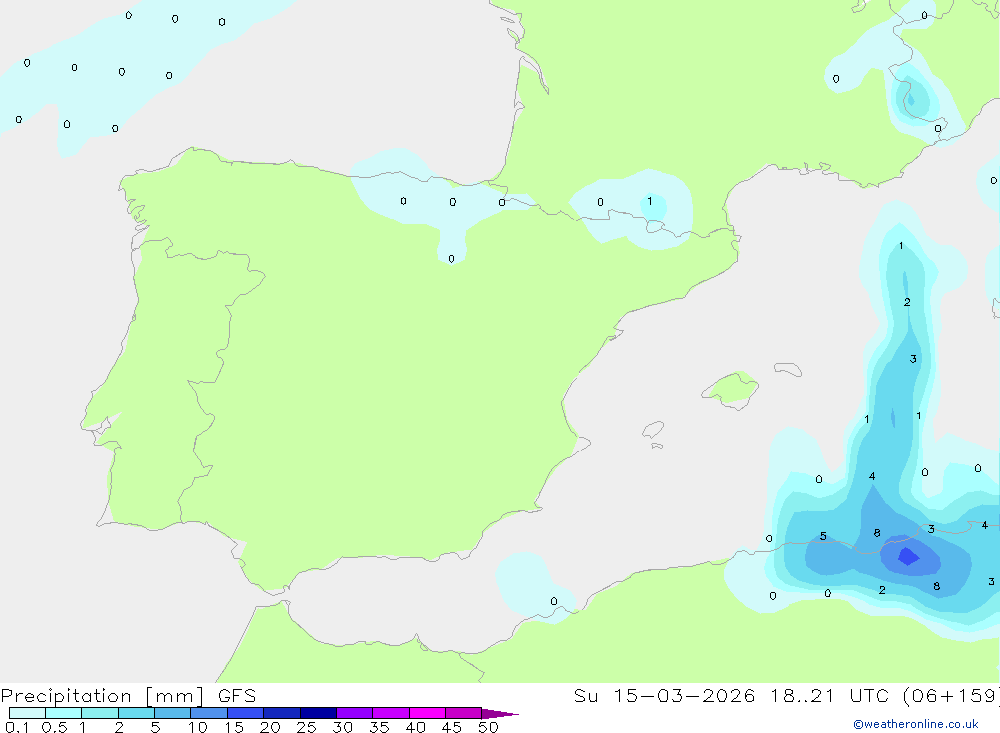Click the '5' precipitation value on map

pyautogui.click(x=823, y=536)
